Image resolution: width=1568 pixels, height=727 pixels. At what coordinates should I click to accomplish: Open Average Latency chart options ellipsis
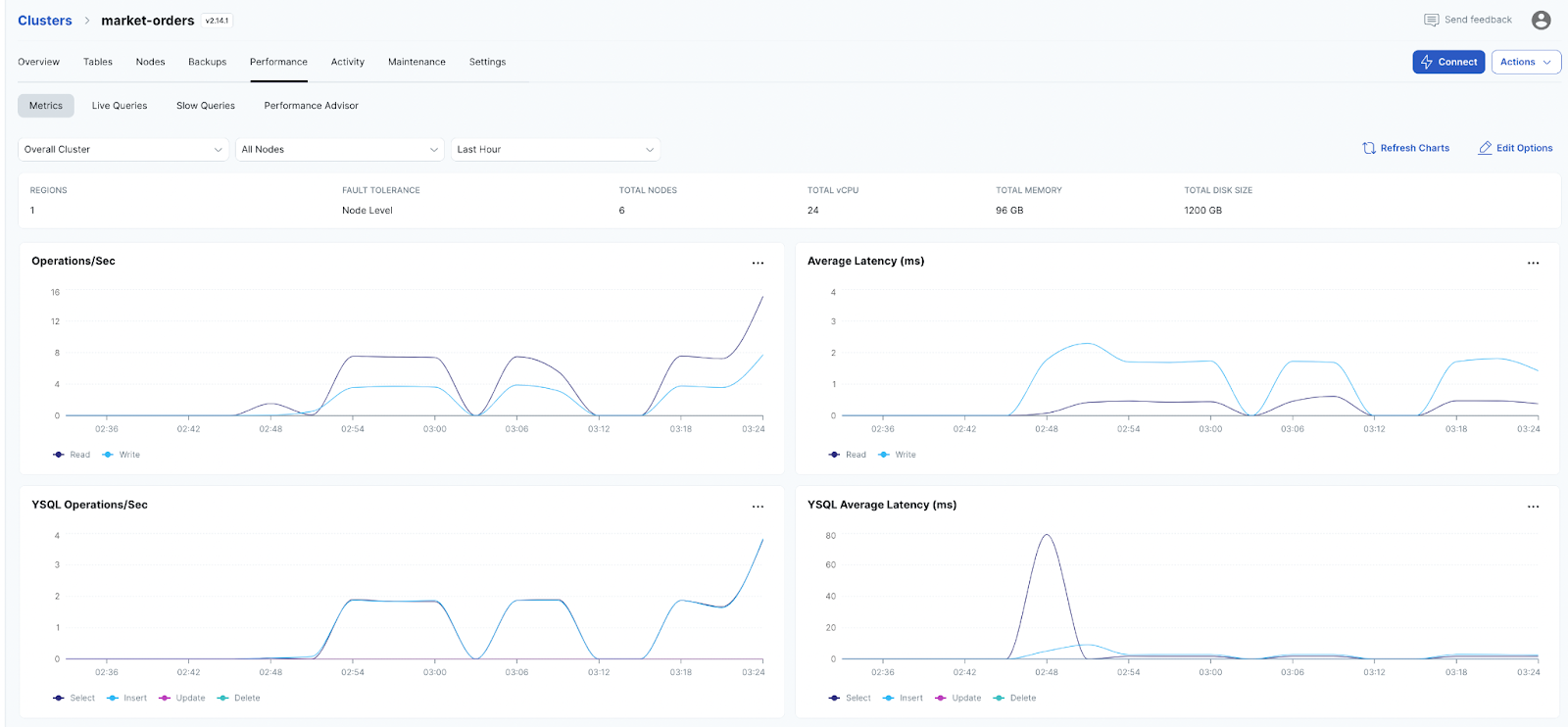point(1533,263)
